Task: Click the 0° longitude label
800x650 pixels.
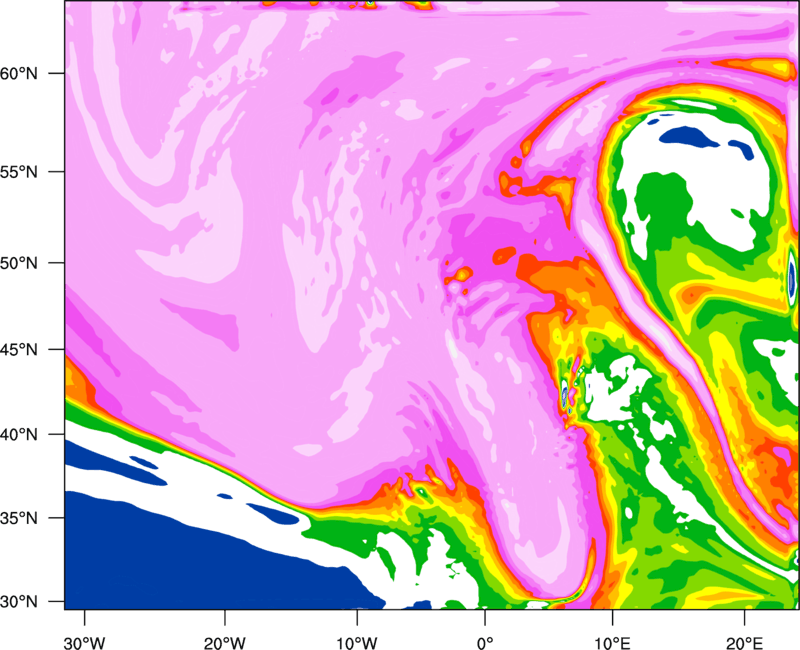Action: tap(485, 643)
